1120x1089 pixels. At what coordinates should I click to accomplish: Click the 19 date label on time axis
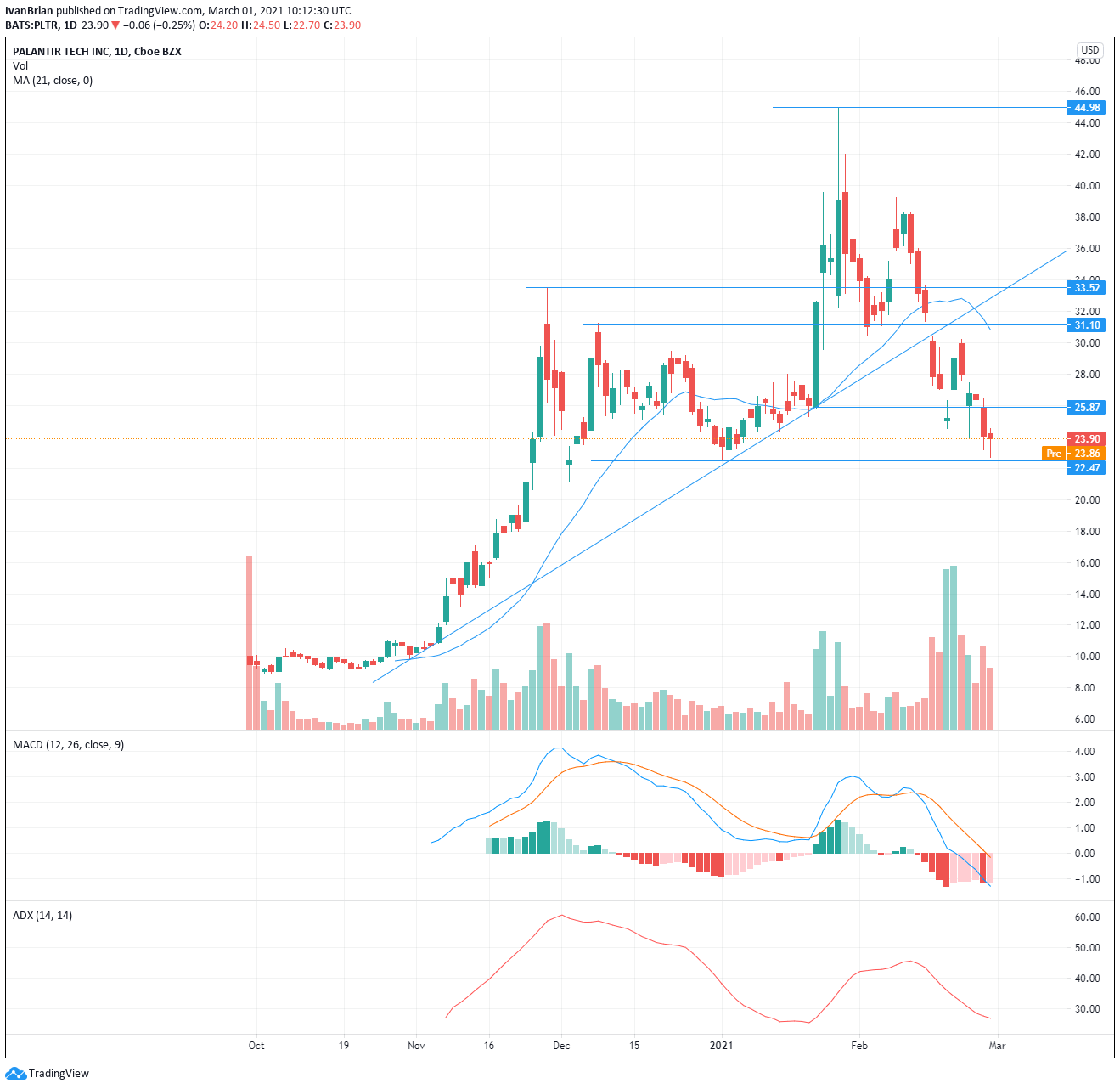tap(343, 1046)
